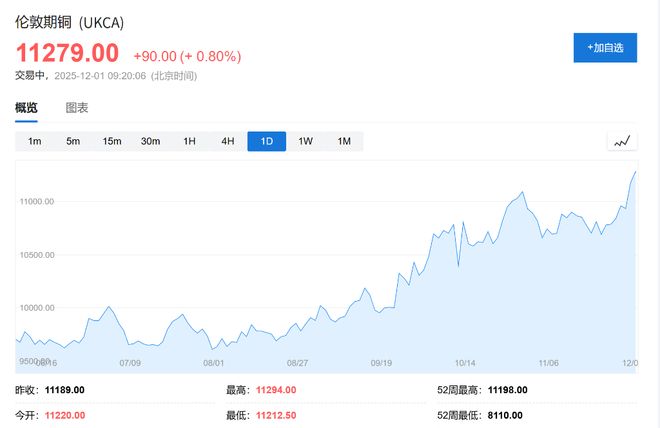Click the 最高 11294.00 value
Screen dimensions: 660x428
point(276,390)
